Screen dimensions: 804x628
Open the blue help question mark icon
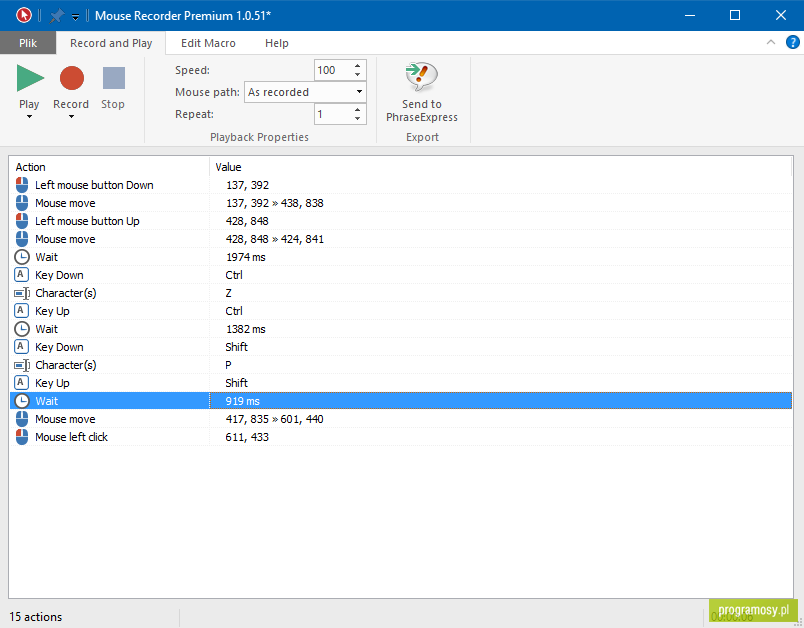click(x=793, y=43)
